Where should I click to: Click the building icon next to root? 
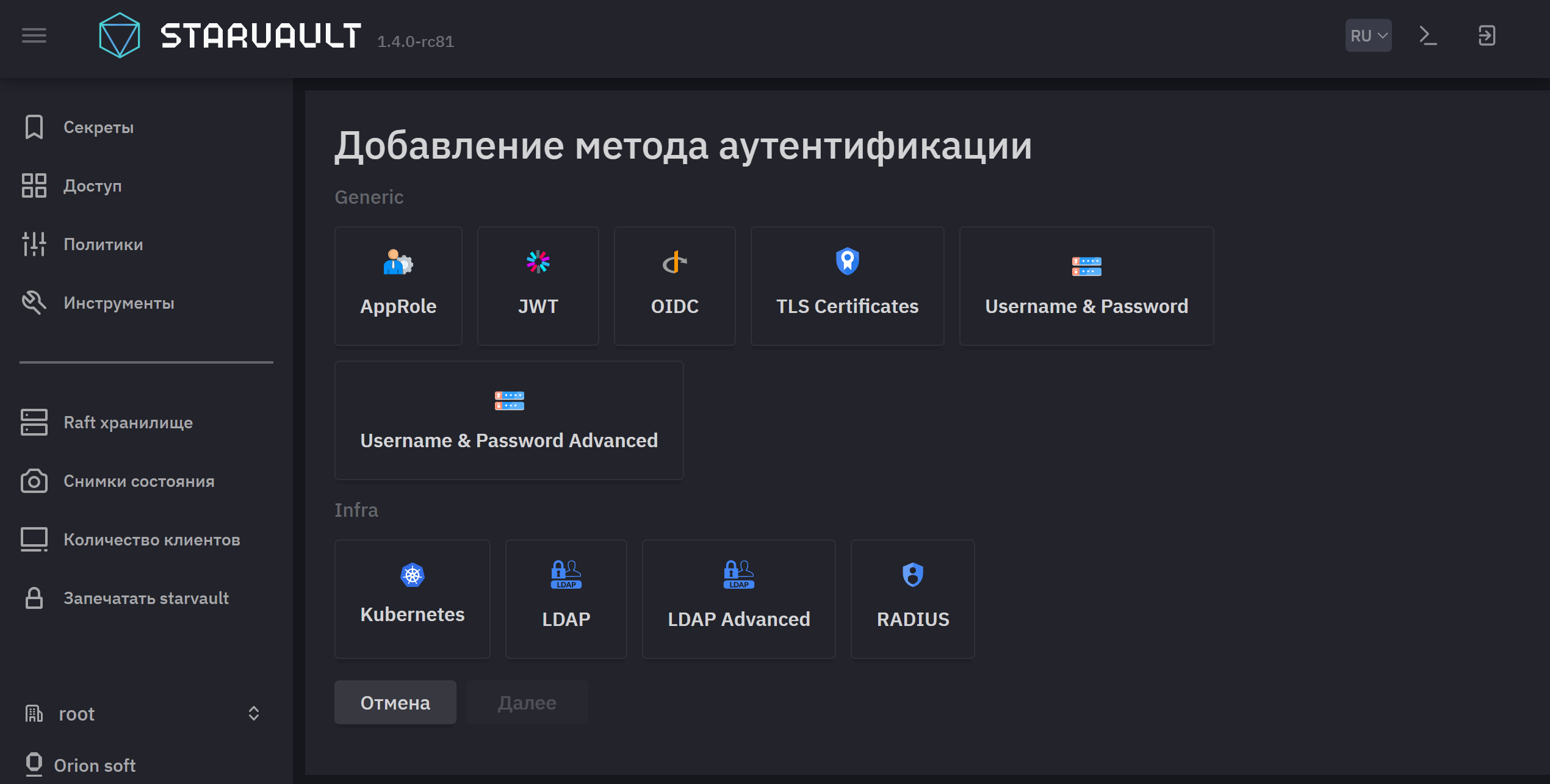coord(34,713)
